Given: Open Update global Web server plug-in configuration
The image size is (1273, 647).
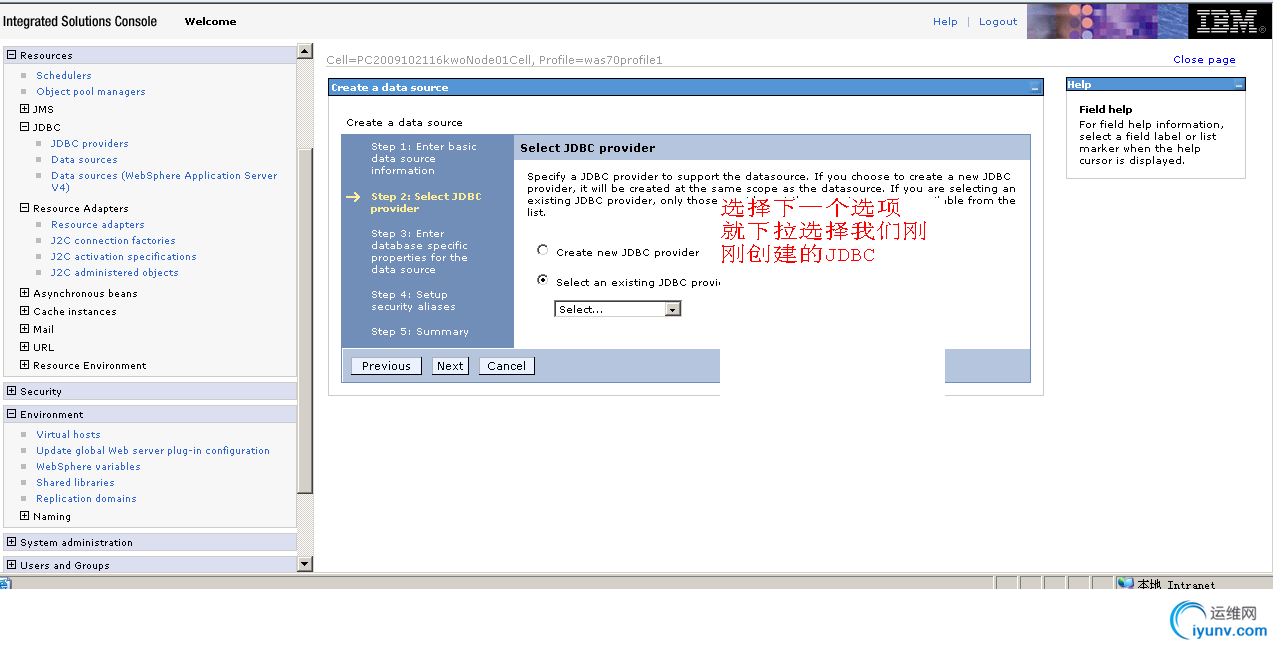Looking at the screenshot, I should click(153, 450).
